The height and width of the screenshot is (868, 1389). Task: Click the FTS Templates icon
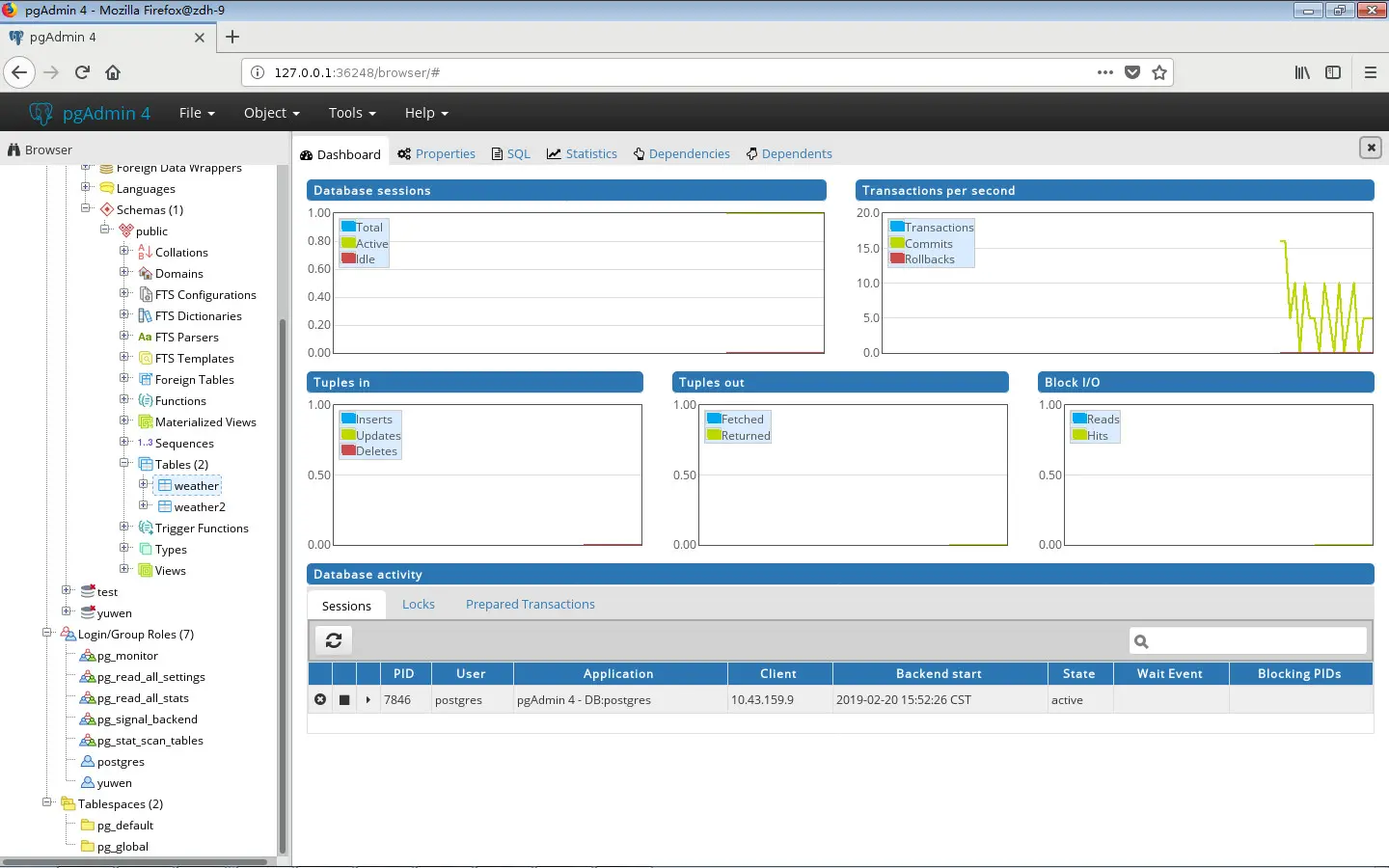point(146,358)
